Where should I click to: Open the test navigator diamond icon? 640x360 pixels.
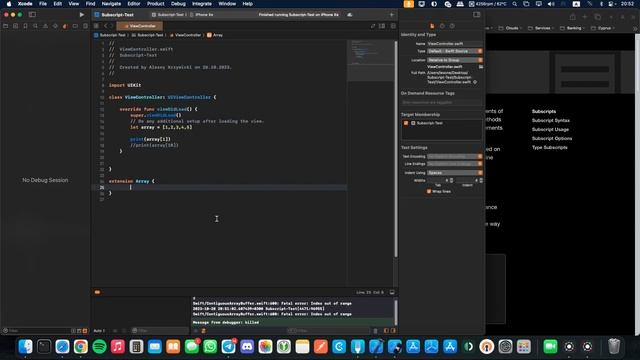[55, 26]
